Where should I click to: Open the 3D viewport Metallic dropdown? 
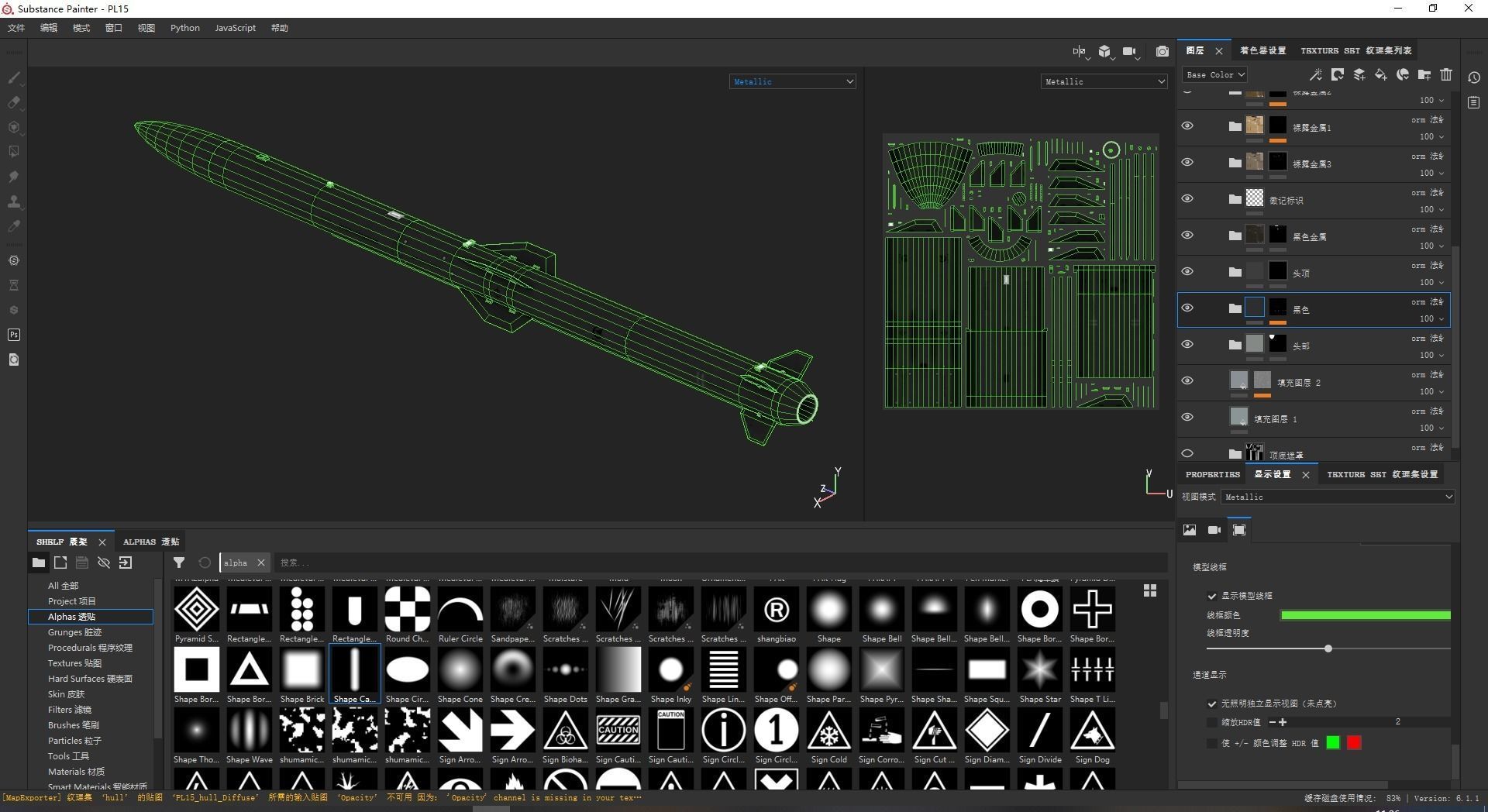pos(792,81)
